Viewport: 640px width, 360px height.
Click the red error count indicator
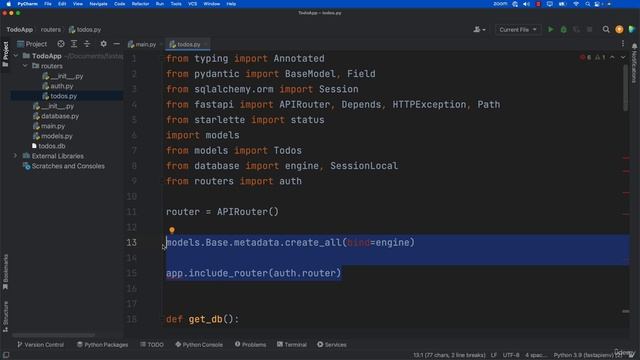(585, 58)
